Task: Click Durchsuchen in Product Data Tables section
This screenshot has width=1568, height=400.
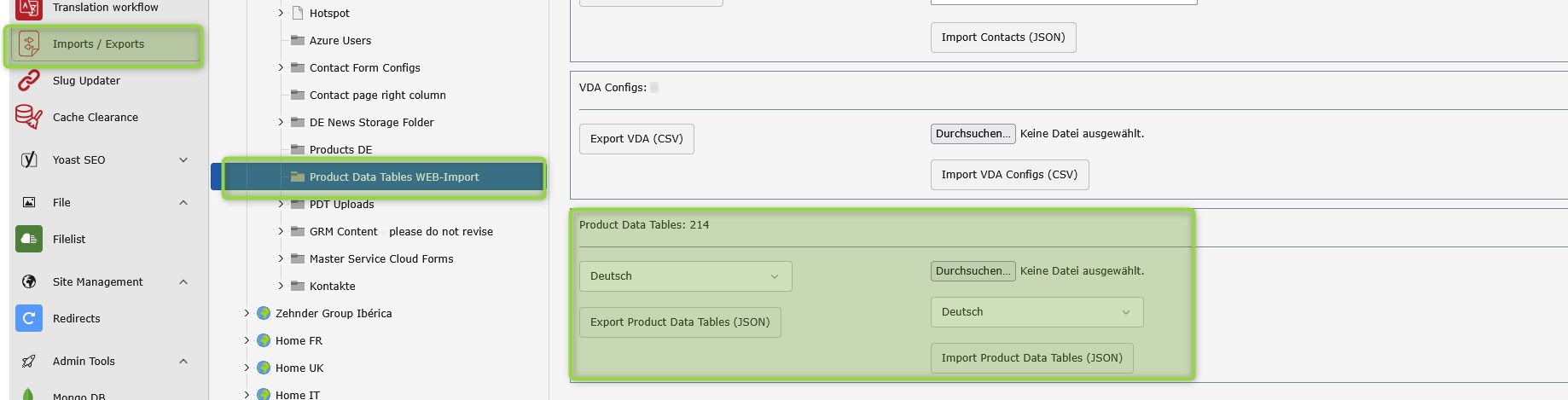Action: (x=973, y=271)
